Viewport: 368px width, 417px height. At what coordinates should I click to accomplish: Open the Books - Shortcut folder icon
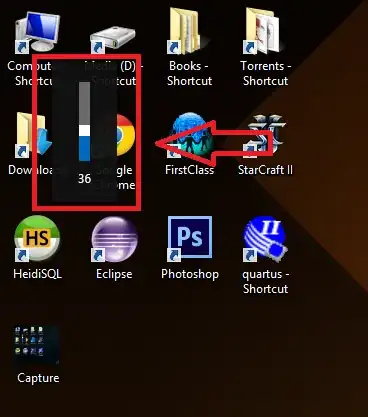(189, 32)
